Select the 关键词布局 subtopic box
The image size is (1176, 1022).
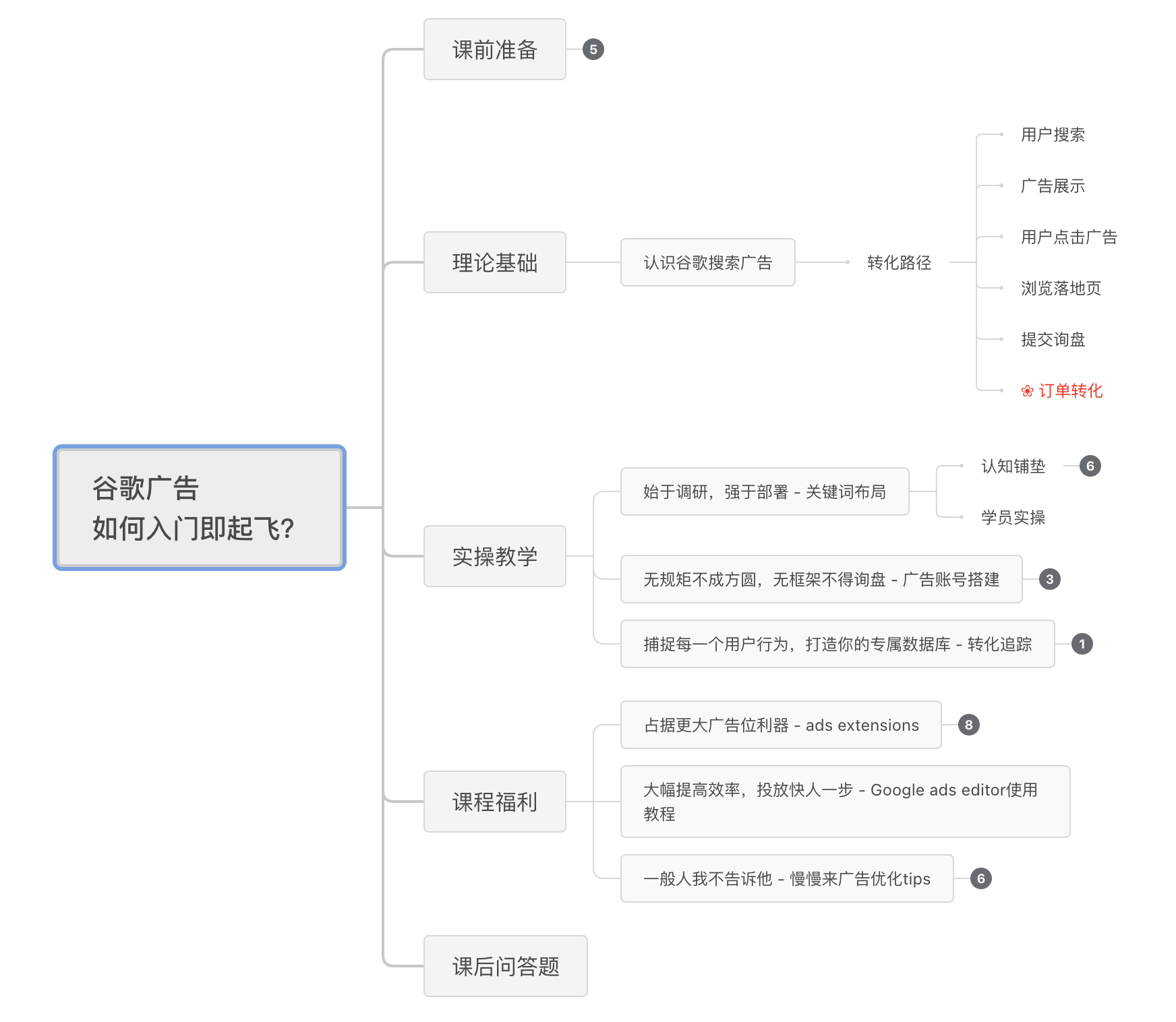click(764, 491)
